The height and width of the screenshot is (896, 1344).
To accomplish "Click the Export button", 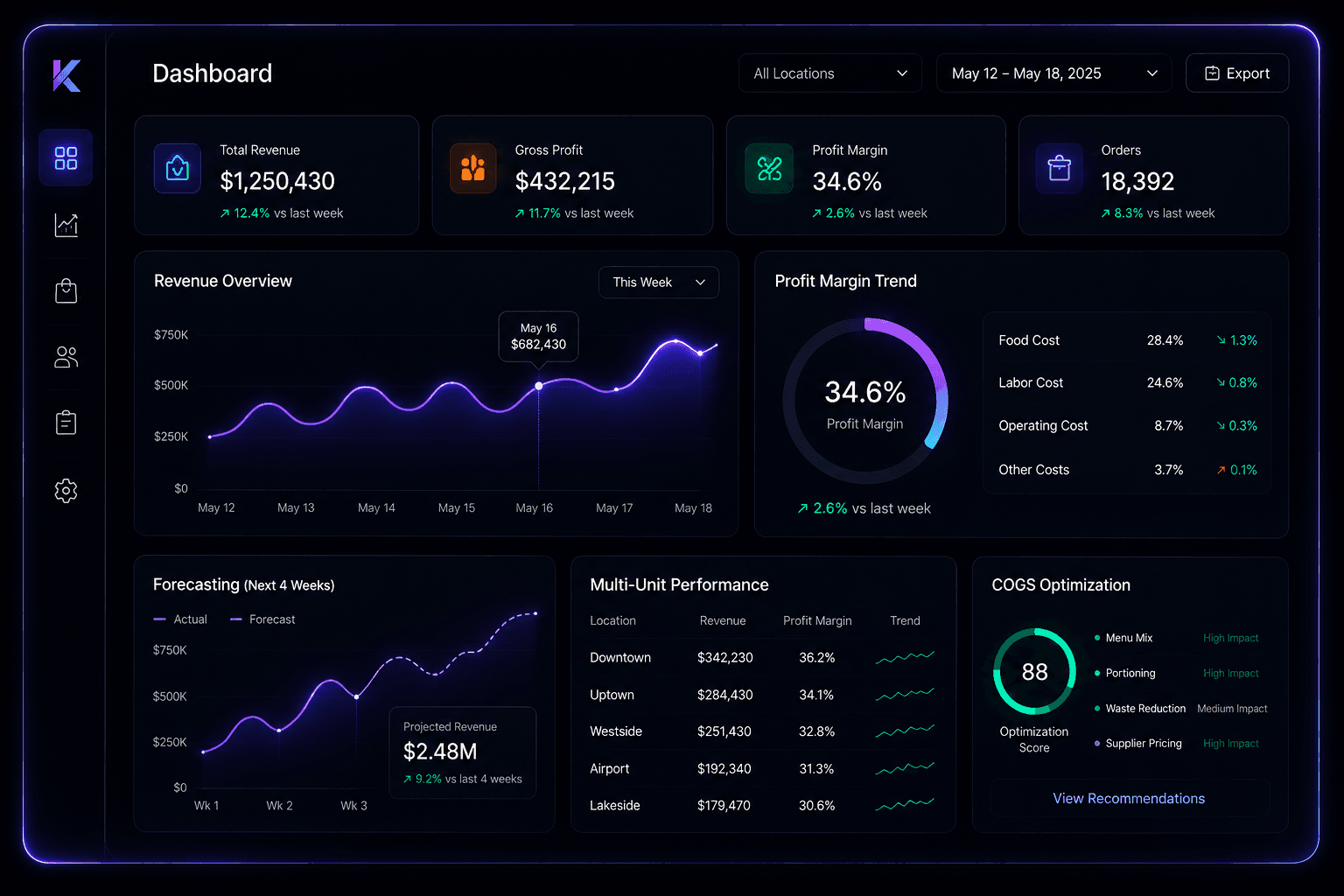I will (1236, 73).
